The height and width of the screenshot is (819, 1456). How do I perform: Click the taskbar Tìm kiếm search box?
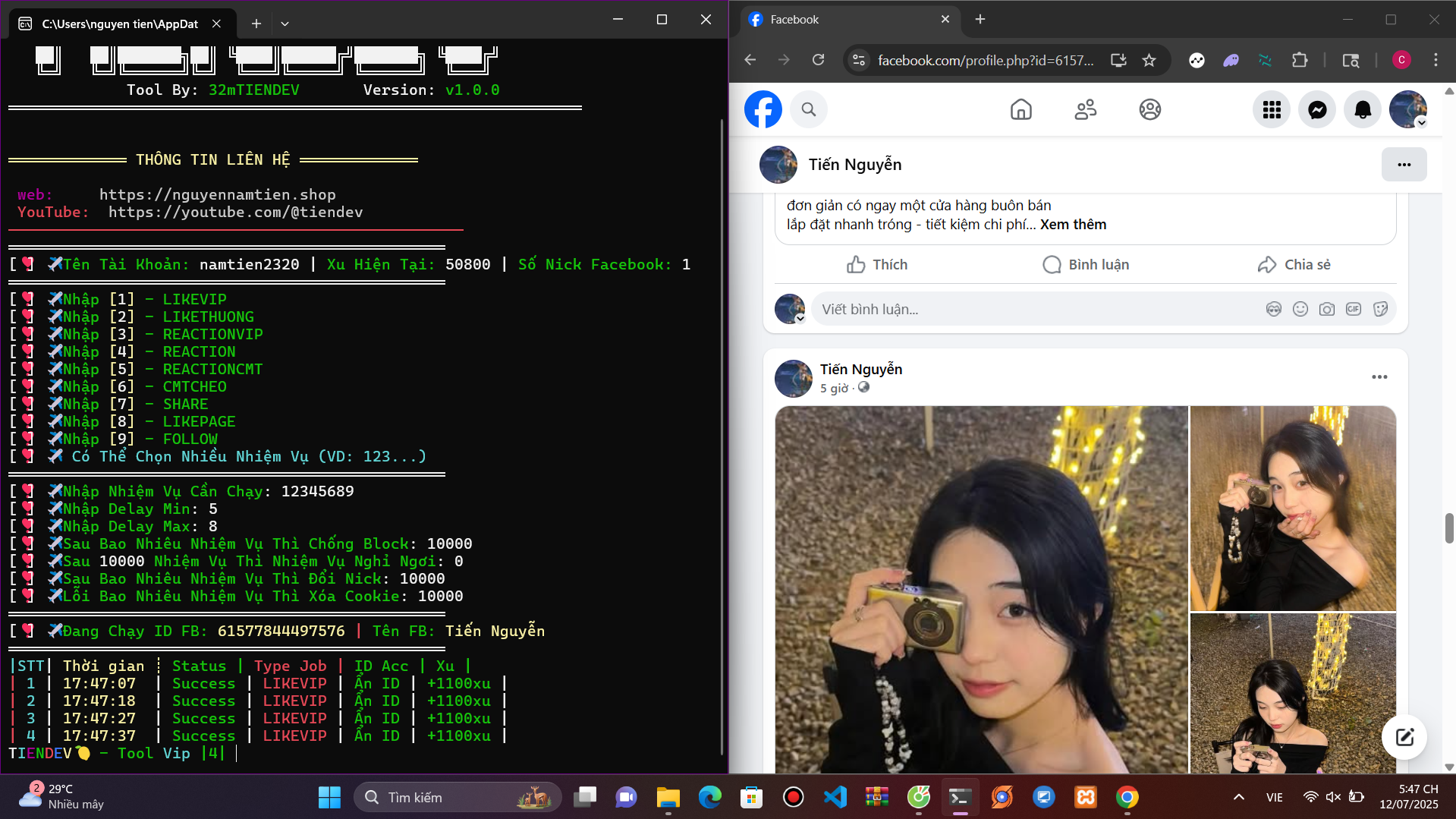pyautogui.click(x=458, y=797)
